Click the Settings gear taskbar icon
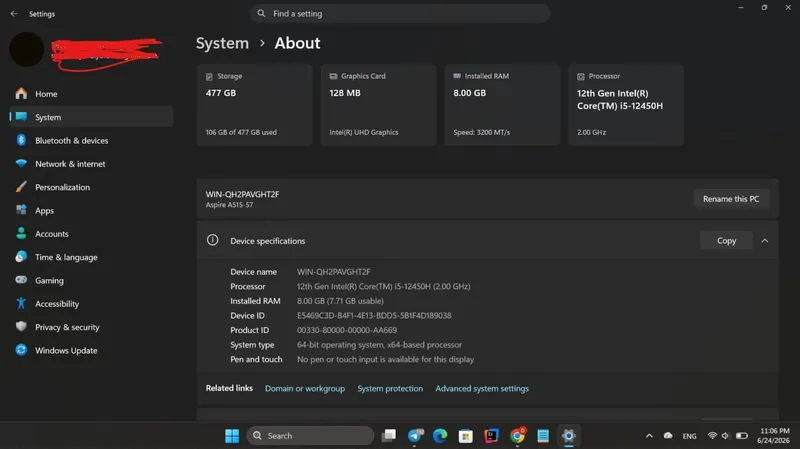The height and width of the screenshot is (449, 800). point(568,436)
